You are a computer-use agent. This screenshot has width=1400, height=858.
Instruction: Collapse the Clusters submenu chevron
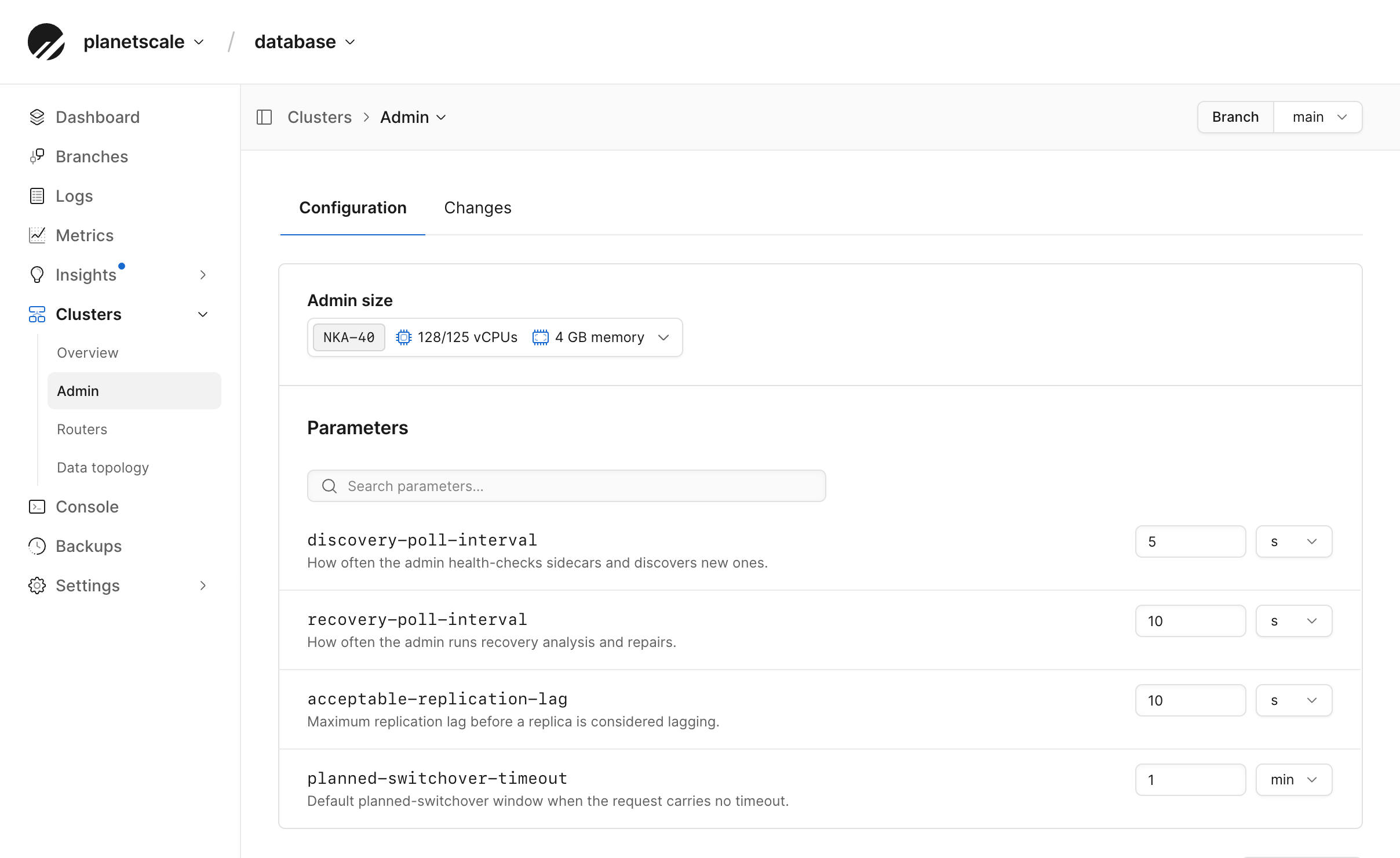[x=203, y=314]
